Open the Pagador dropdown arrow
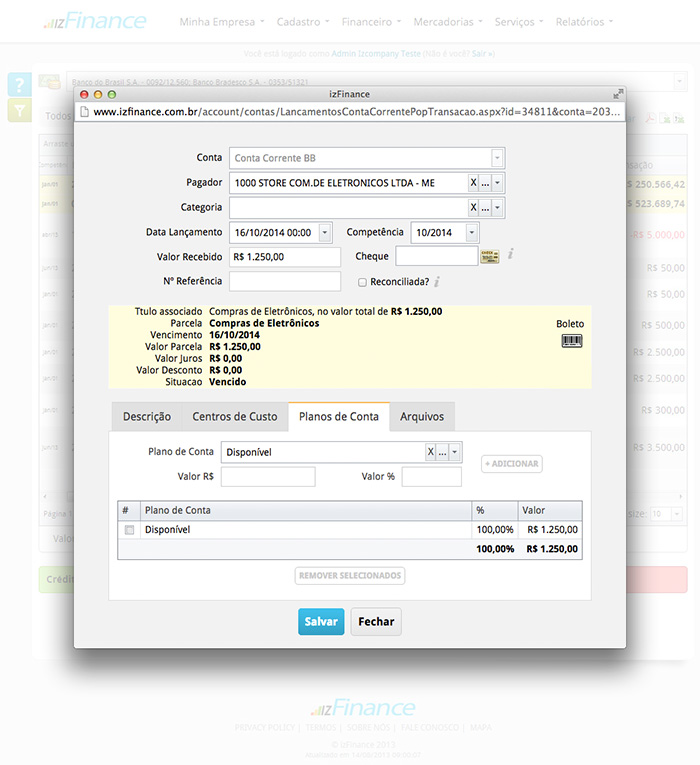The height and width of the screenshot is (765, 700). (497, 183)
